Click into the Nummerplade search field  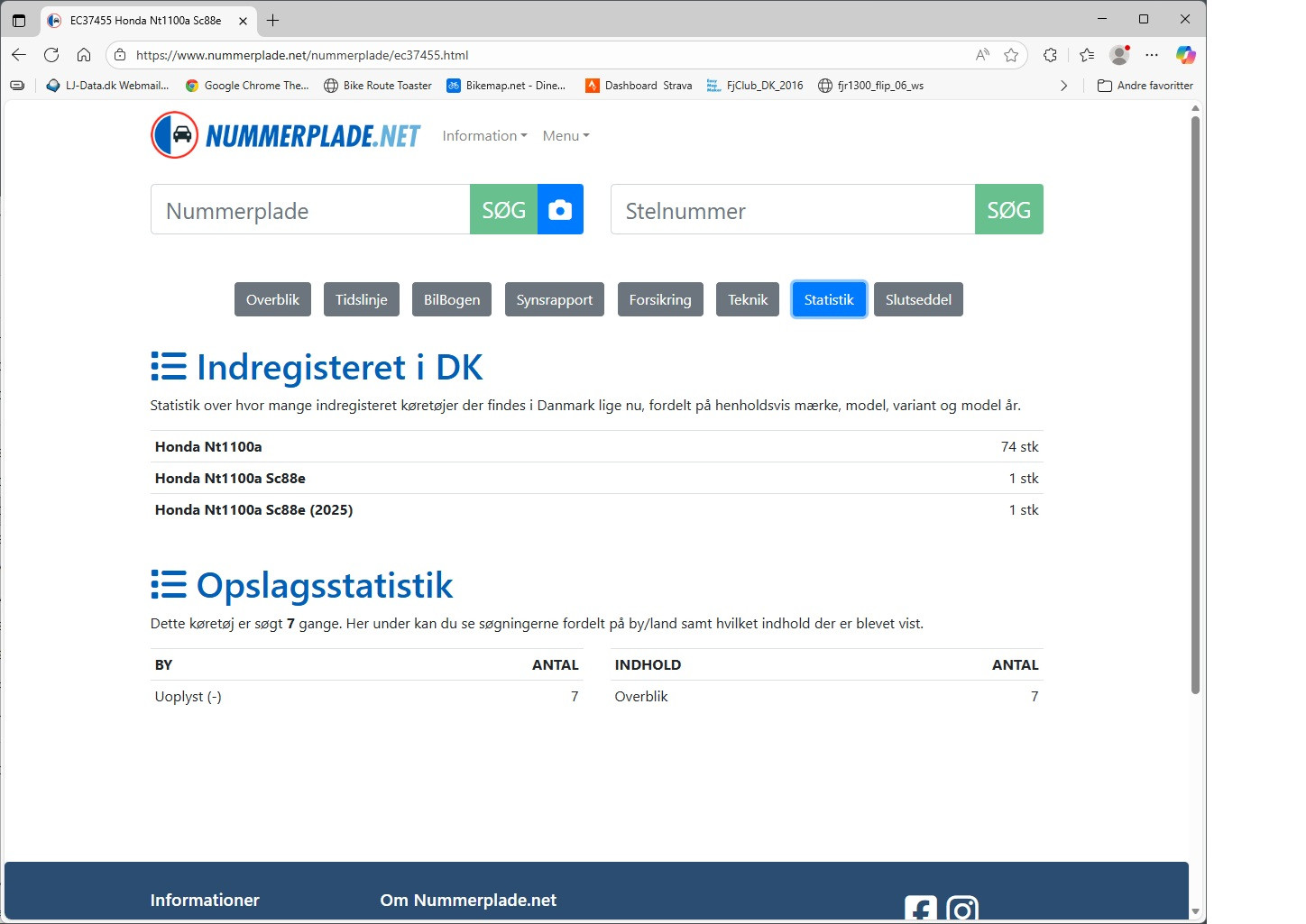click(310, 210)
